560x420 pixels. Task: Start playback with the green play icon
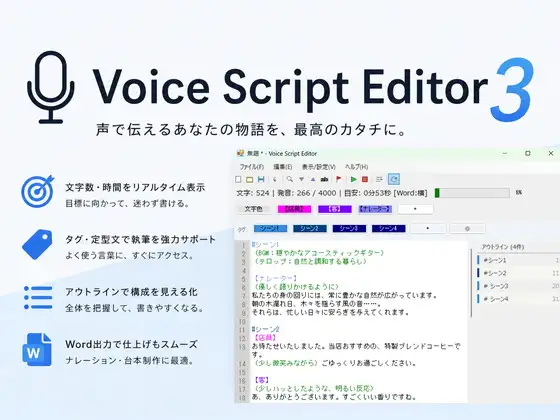(x=353, y=179)
